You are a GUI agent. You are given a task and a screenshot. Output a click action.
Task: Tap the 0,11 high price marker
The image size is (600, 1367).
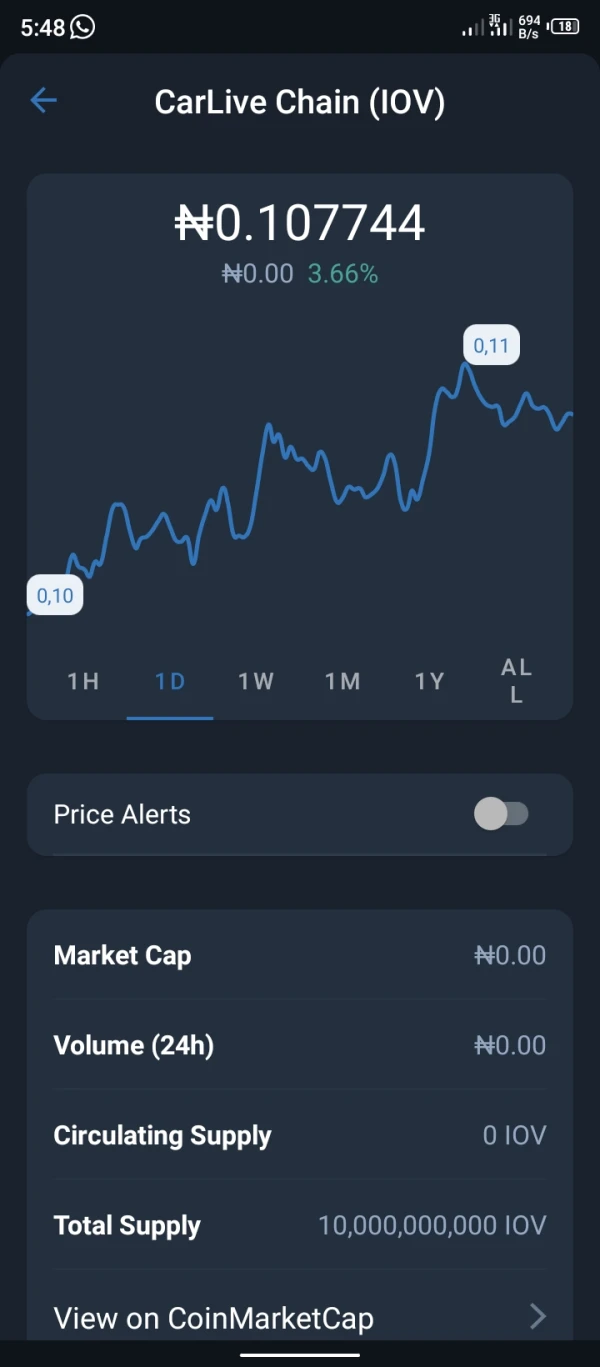pyautogui.click(x=491, y=346)
